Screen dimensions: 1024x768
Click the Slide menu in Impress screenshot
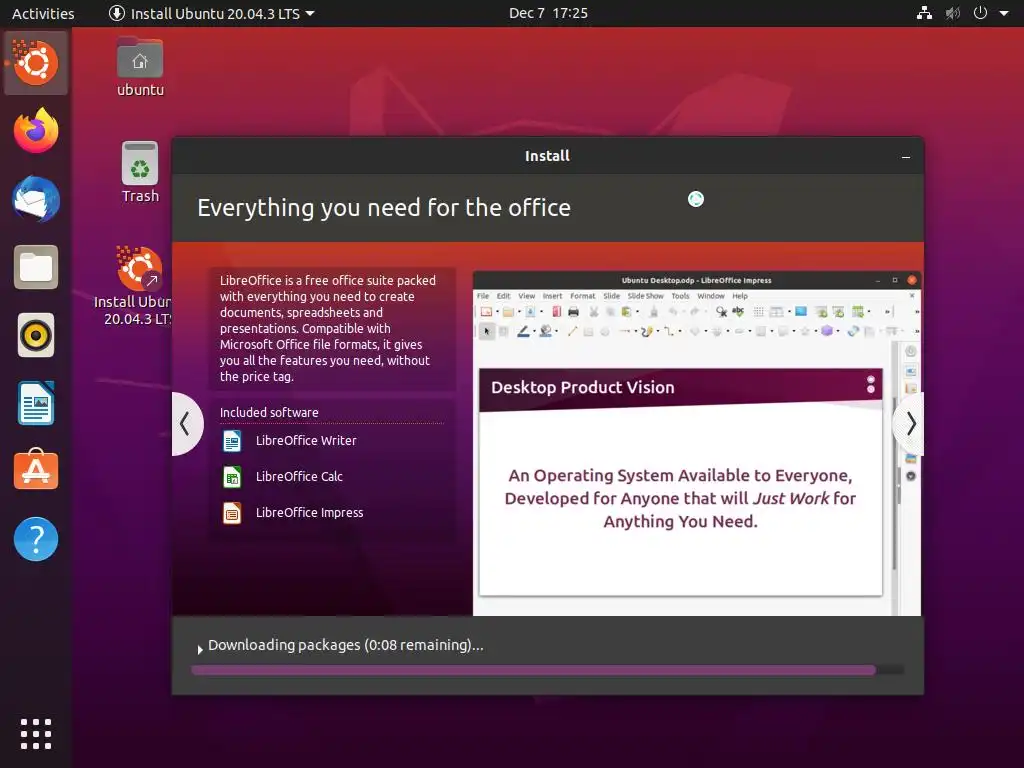[x=611, y=296]
